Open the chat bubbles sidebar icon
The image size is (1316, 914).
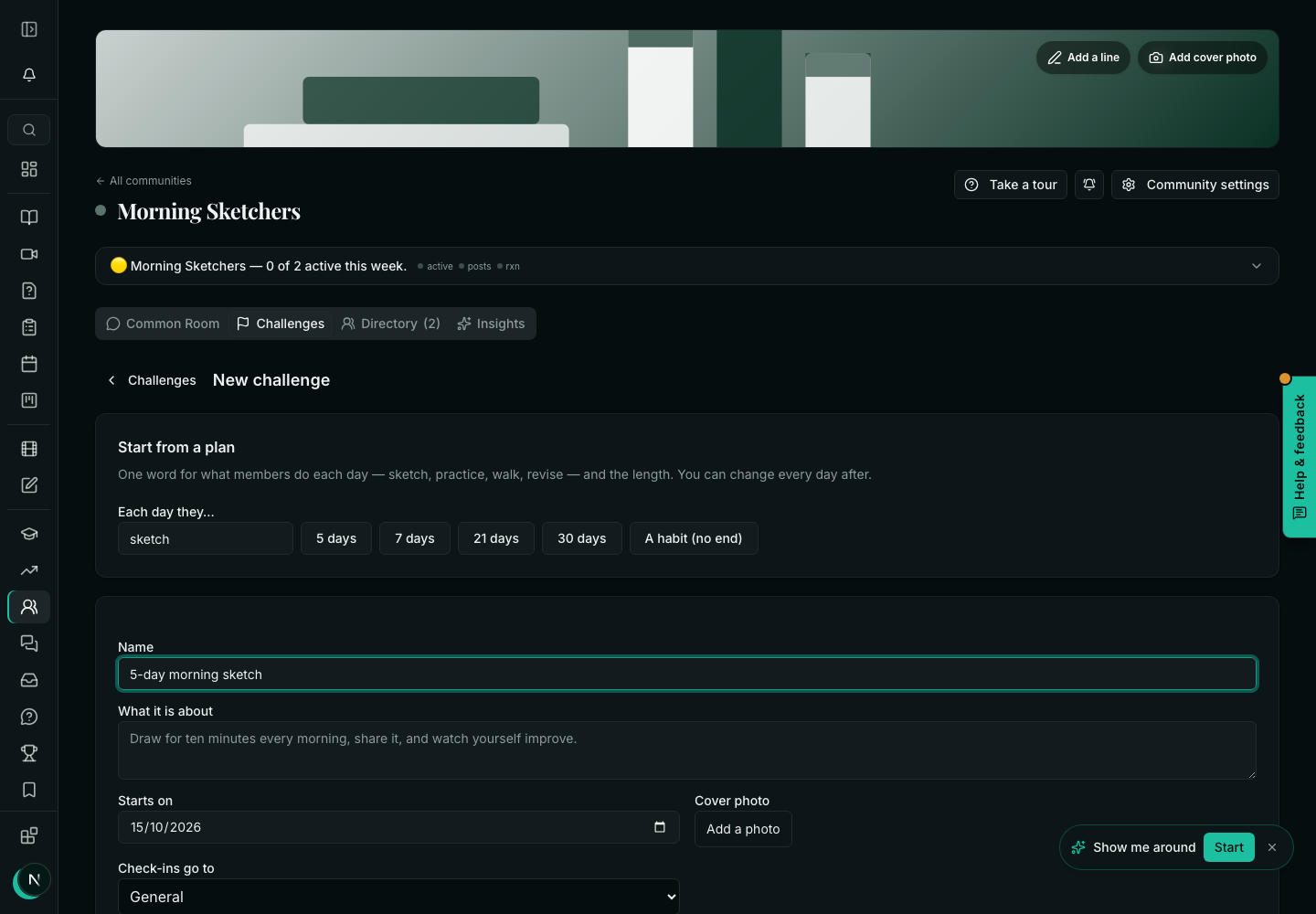point(29,643)
